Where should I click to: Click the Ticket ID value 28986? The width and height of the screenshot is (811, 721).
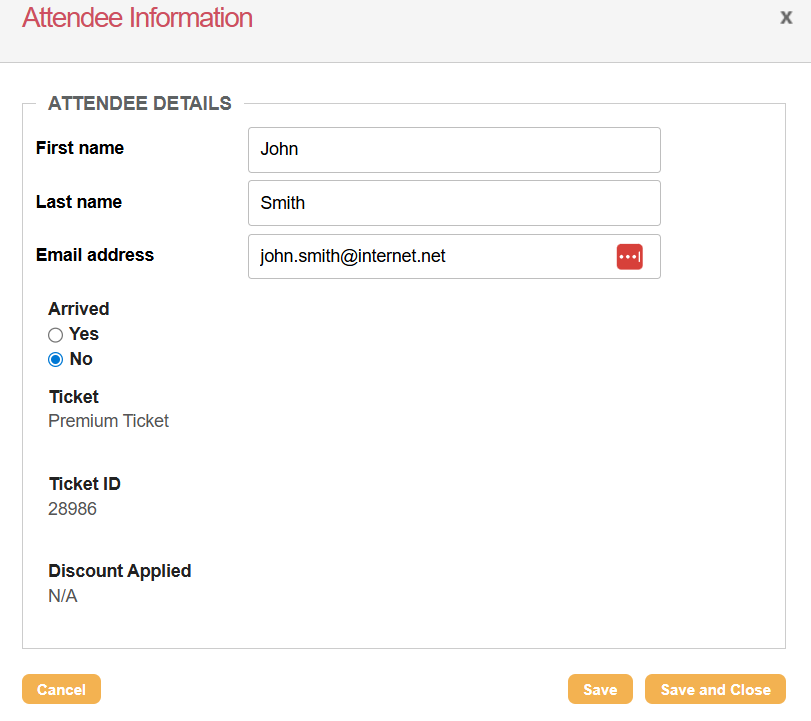click(73, 509)
